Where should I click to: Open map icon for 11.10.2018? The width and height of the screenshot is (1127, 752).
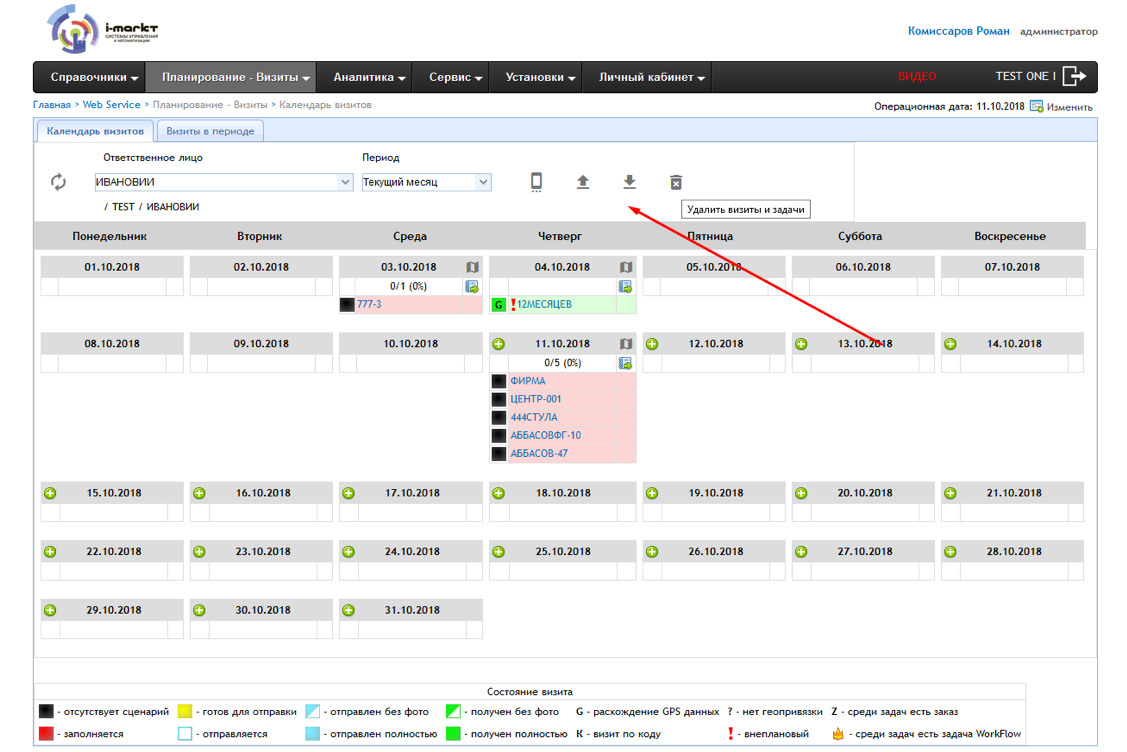(626, 344)
